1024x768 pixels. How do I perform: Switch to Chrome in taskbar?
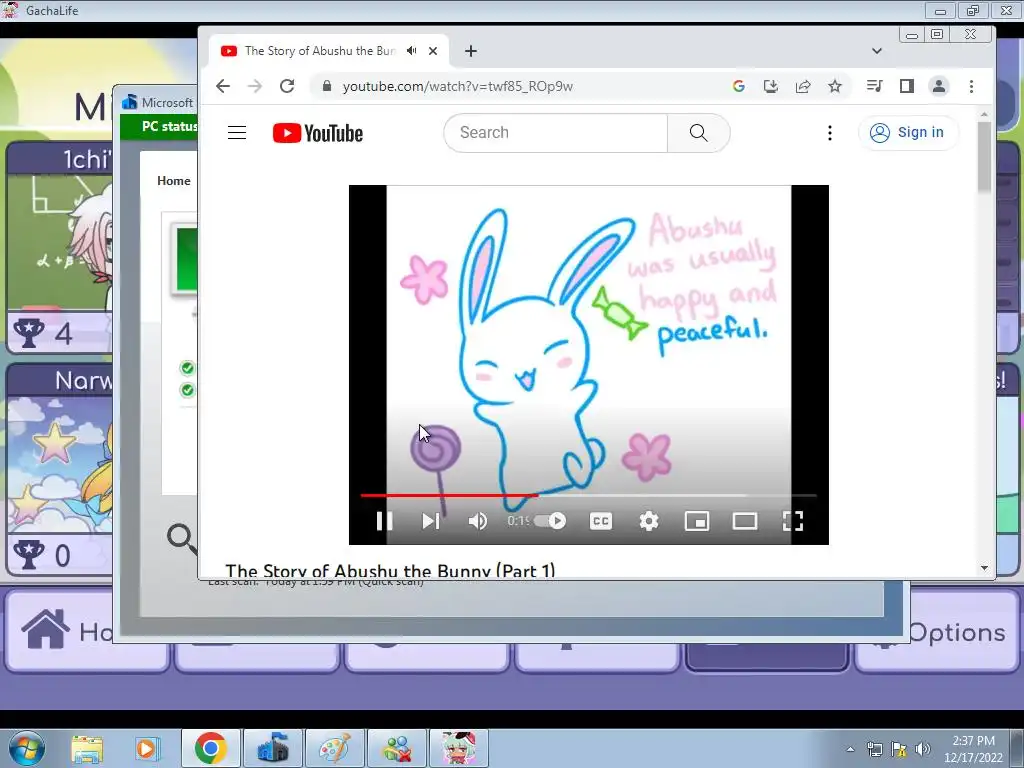point(210,748)
